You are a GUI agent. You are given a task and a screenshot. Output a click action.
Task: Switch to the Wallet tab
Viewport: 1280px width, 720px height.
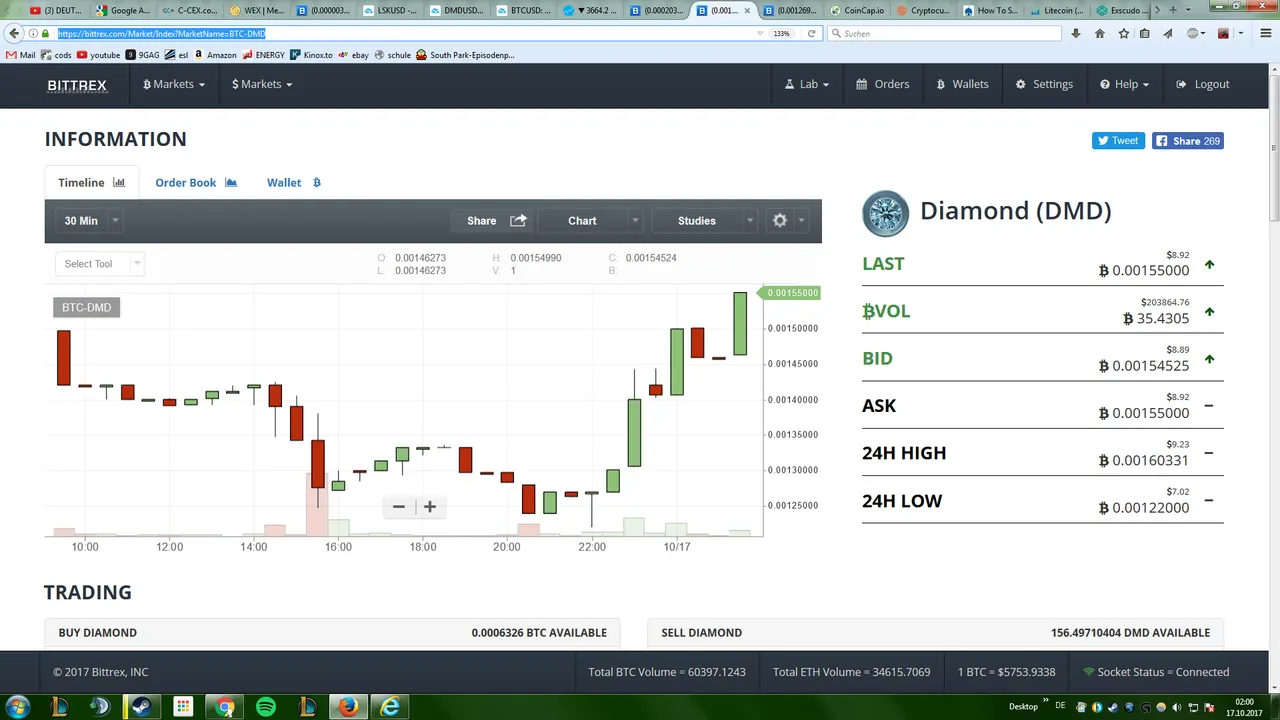point(293,182)
